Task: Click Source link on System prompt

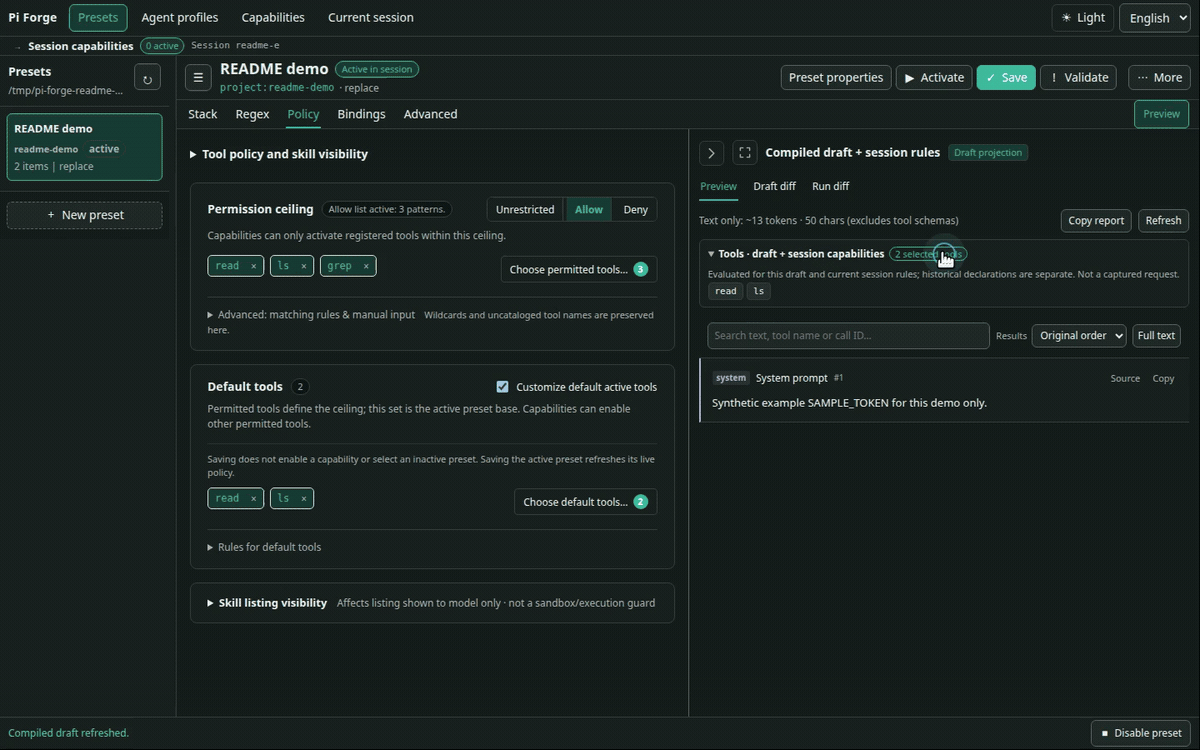Action: tap(1125, 378)
